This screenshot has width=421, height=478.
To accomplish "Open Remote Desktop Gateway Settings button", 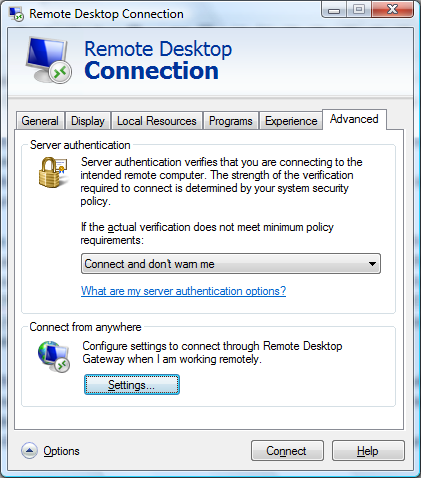I will (x=132, y=385).
